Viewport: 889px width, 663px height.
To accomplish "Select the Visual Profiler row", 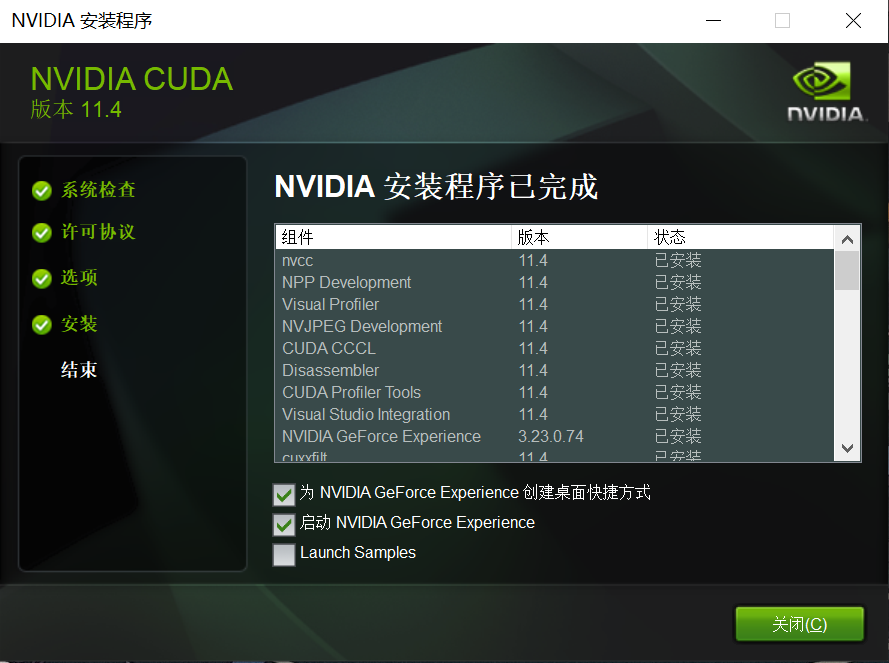I will (555, 305).
